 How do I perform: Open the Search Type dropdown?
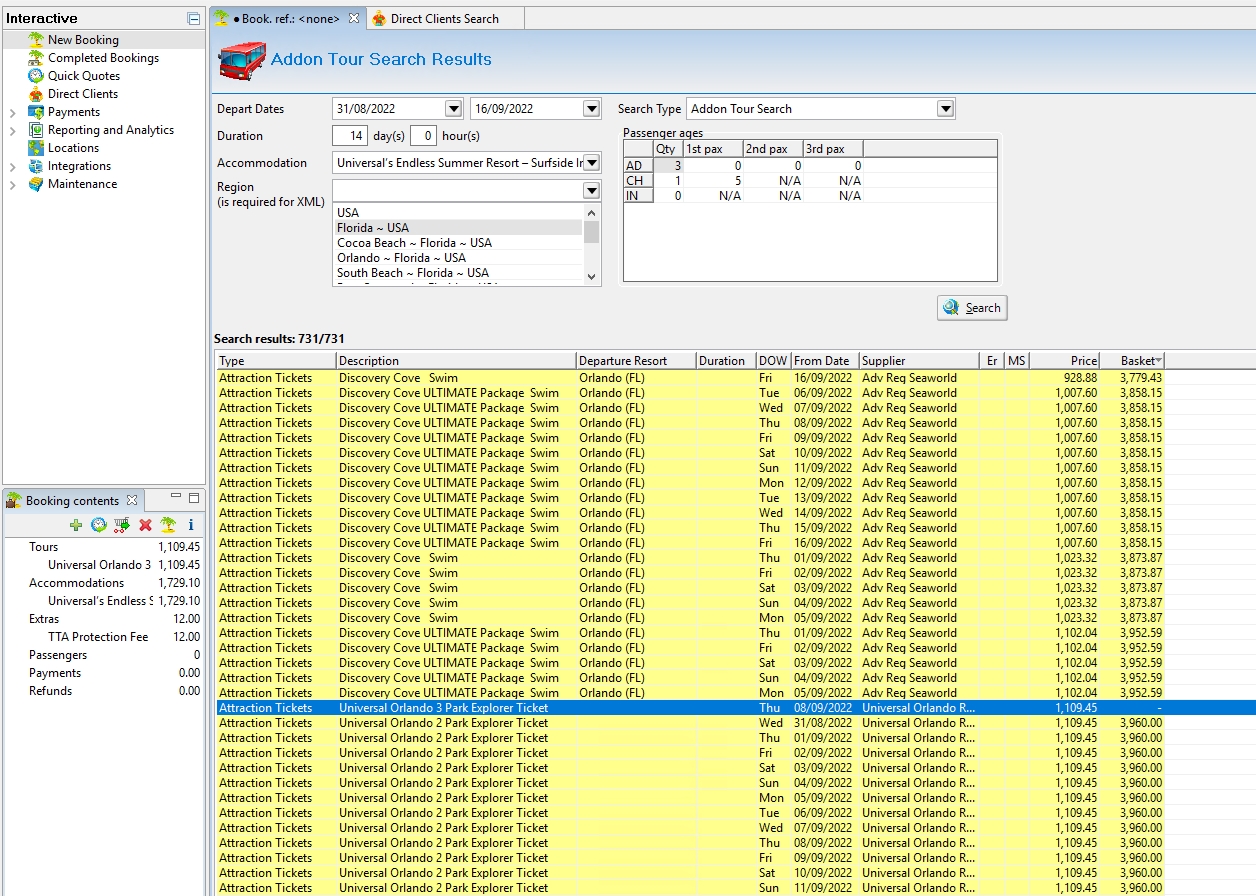click(945, 109)
